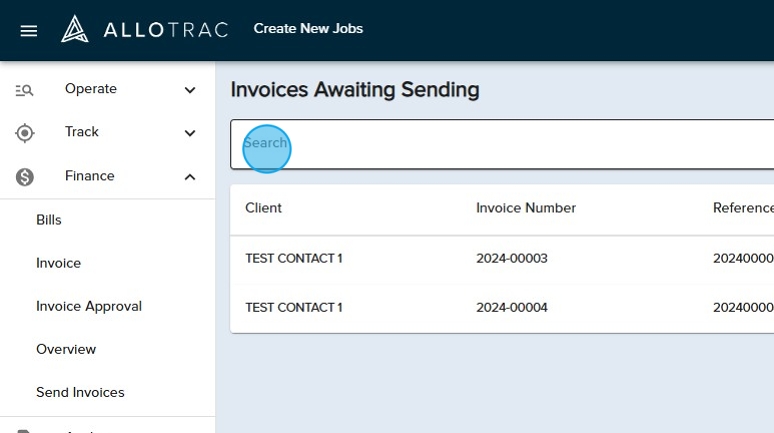
Task: Sort by the Client column header
Action: pos(264,208)
